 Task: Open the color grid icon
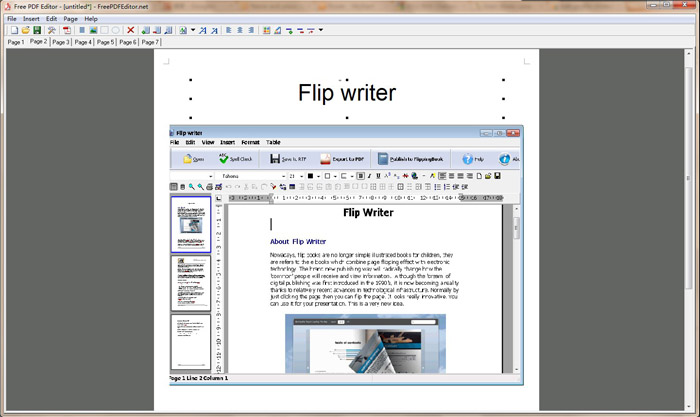click(267, 30)
